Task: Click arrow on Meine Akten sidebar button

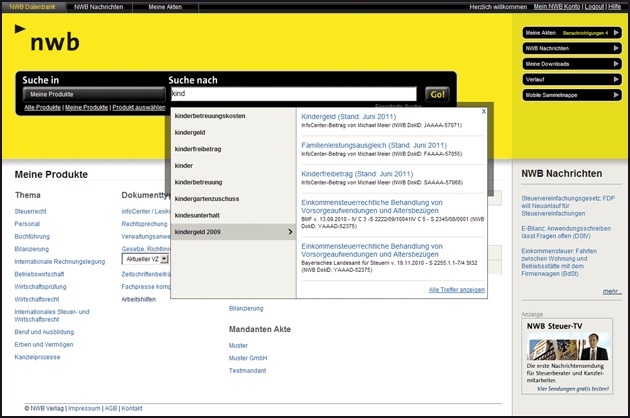Action: 615,32
